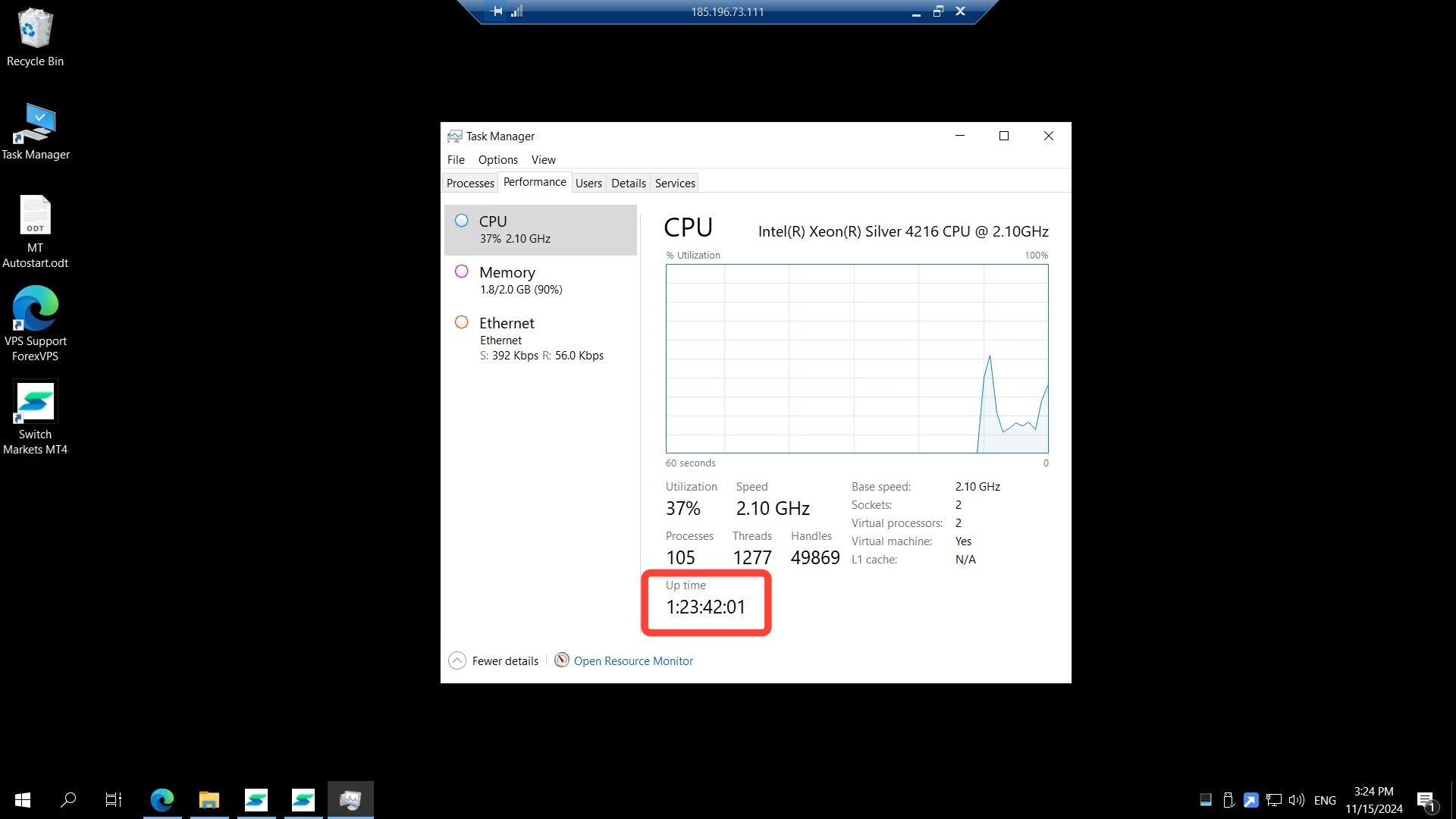Viewport: 1456px width, 819px height.
Task: Switch to the Details tab
Action: click(x=629, y=183)
